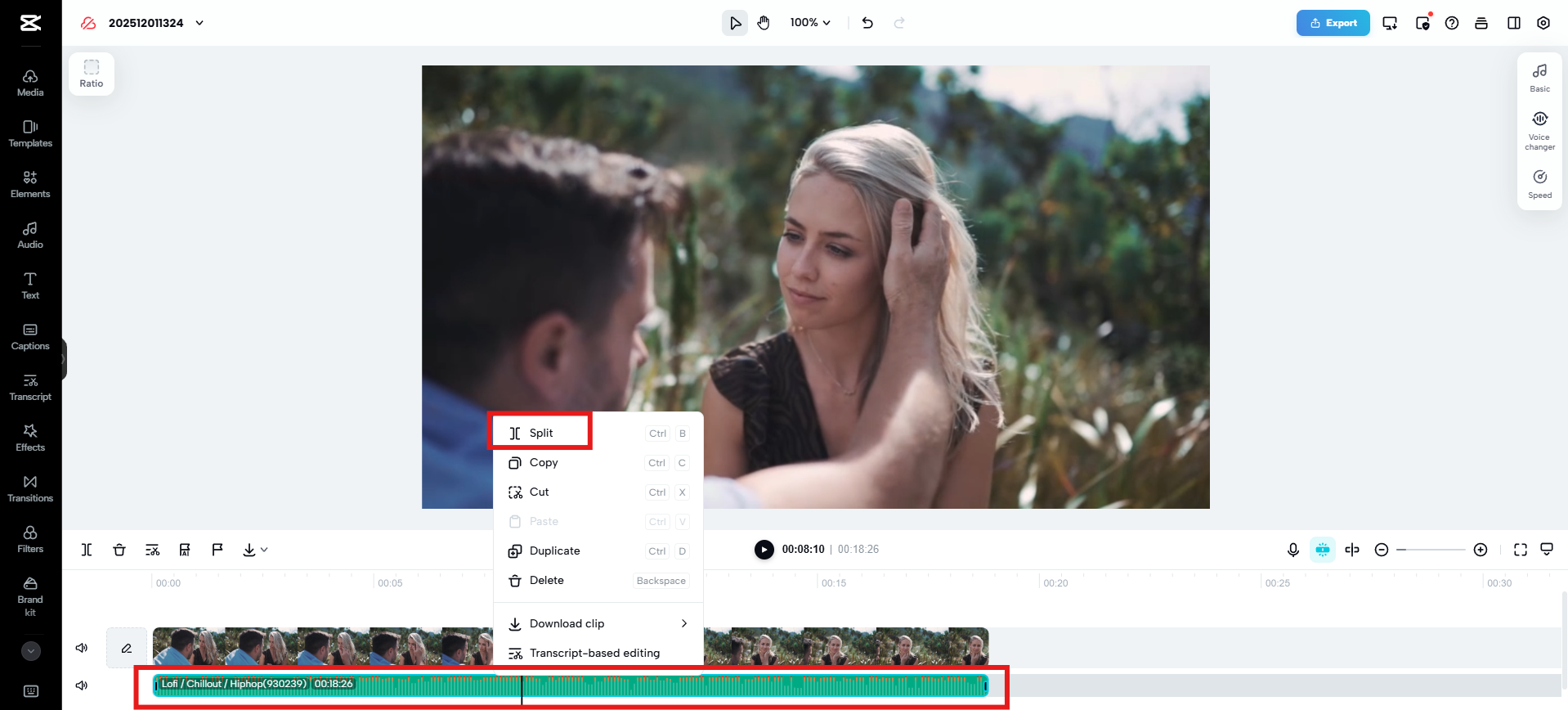Expand more sidebar items with chevron
Screen dimensions: 1568x710
tap(31, 651)
